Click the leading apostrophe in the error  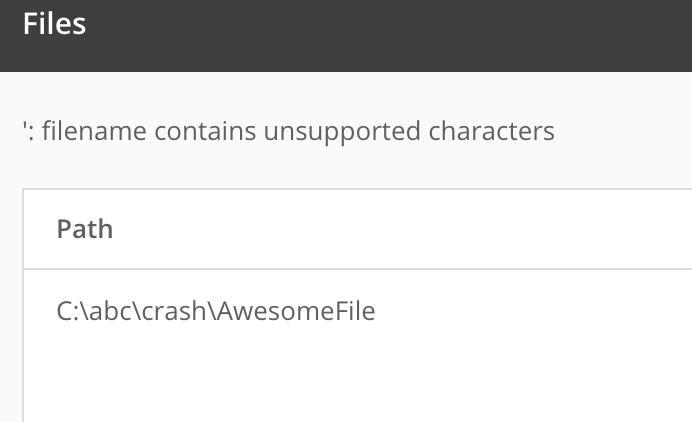click(x=25, y=127)
